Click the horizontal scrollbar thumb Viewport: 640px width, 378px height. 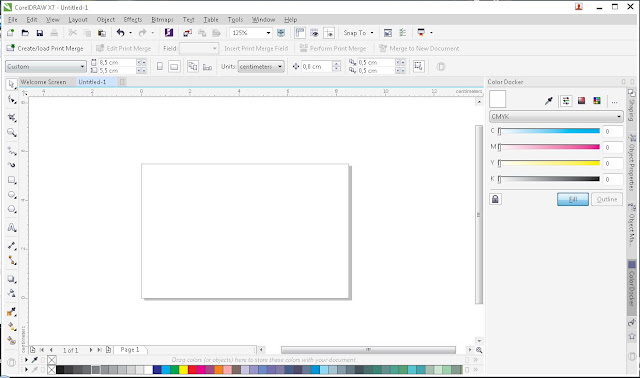tap(368, 350)
